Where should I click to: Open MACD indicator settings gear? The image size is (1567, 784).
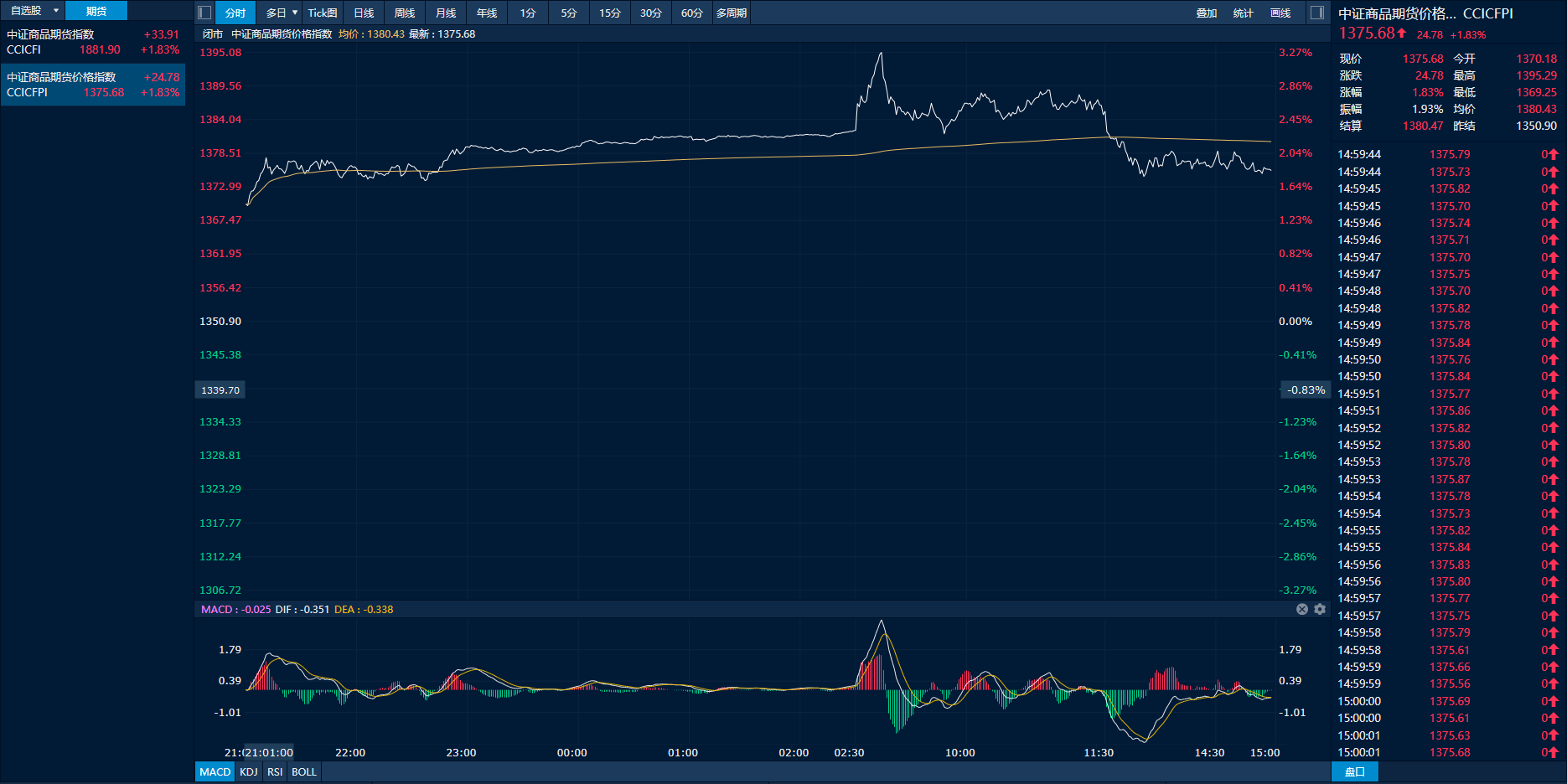pyautogui.click(x=1320, y=609)
